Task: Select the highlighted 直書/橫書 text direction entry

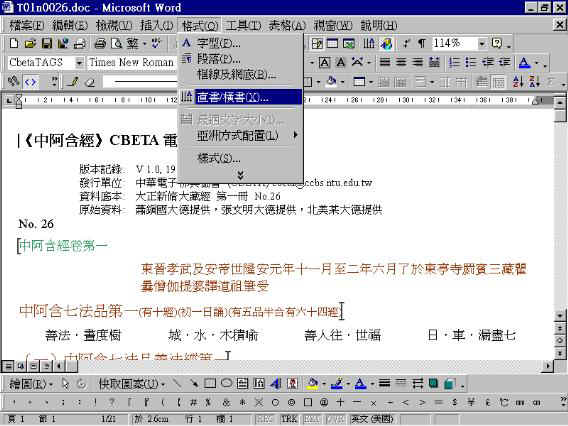Action: coord(240,97)
